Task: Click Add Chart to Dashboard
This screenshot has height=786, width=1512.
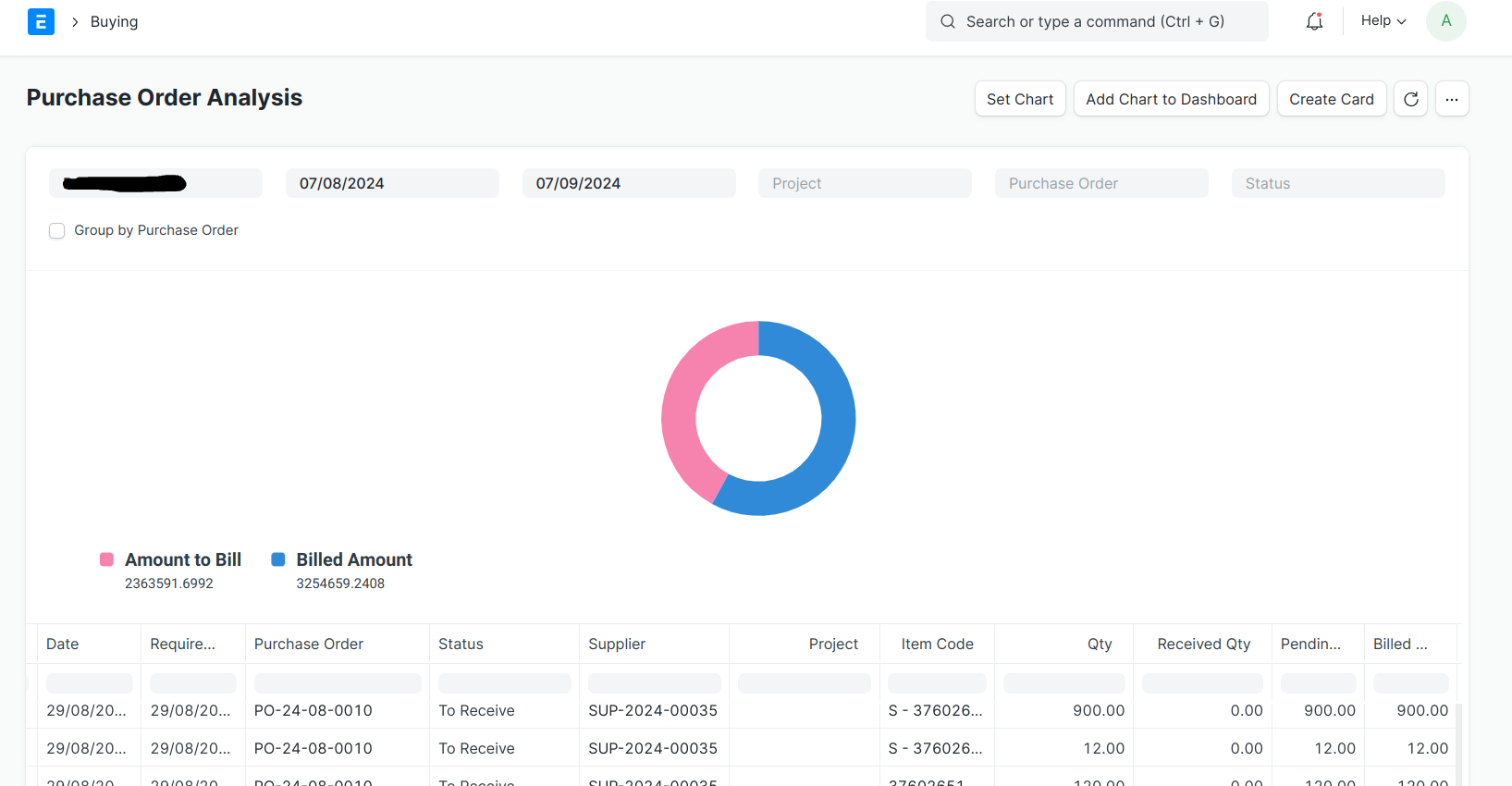Action: pyautogui.click(x=1171, y=99)
